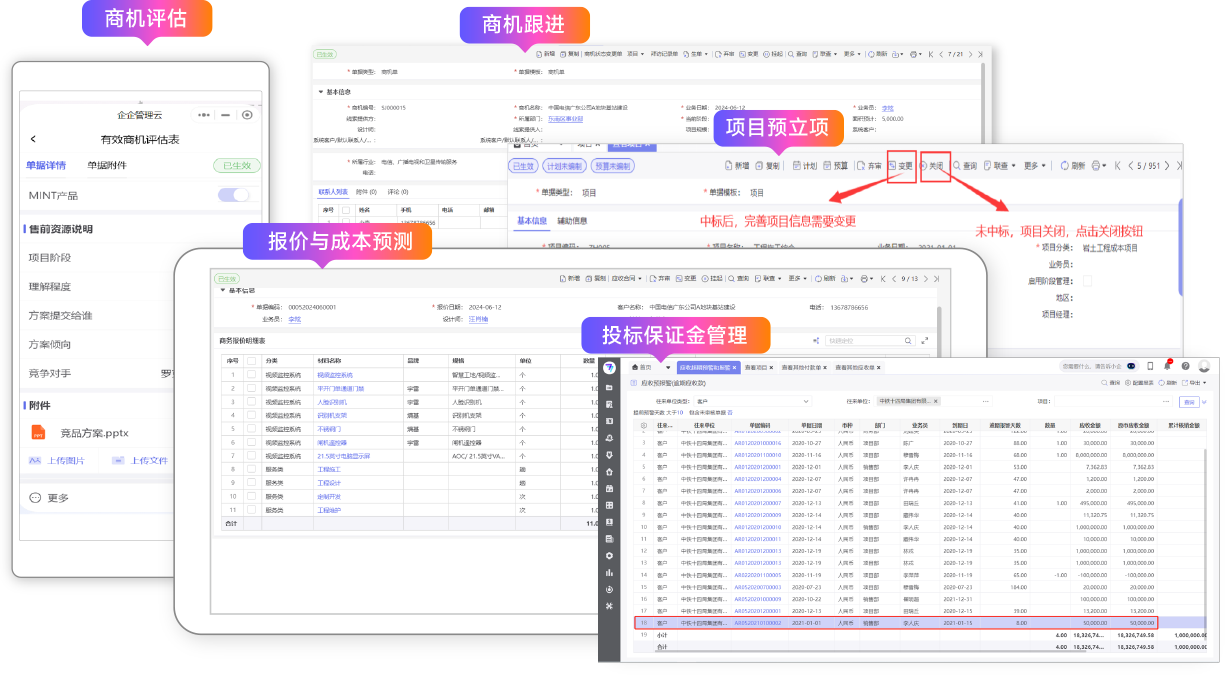Click the 上传图片 link

pyautogui.click(x=62, y=461)
